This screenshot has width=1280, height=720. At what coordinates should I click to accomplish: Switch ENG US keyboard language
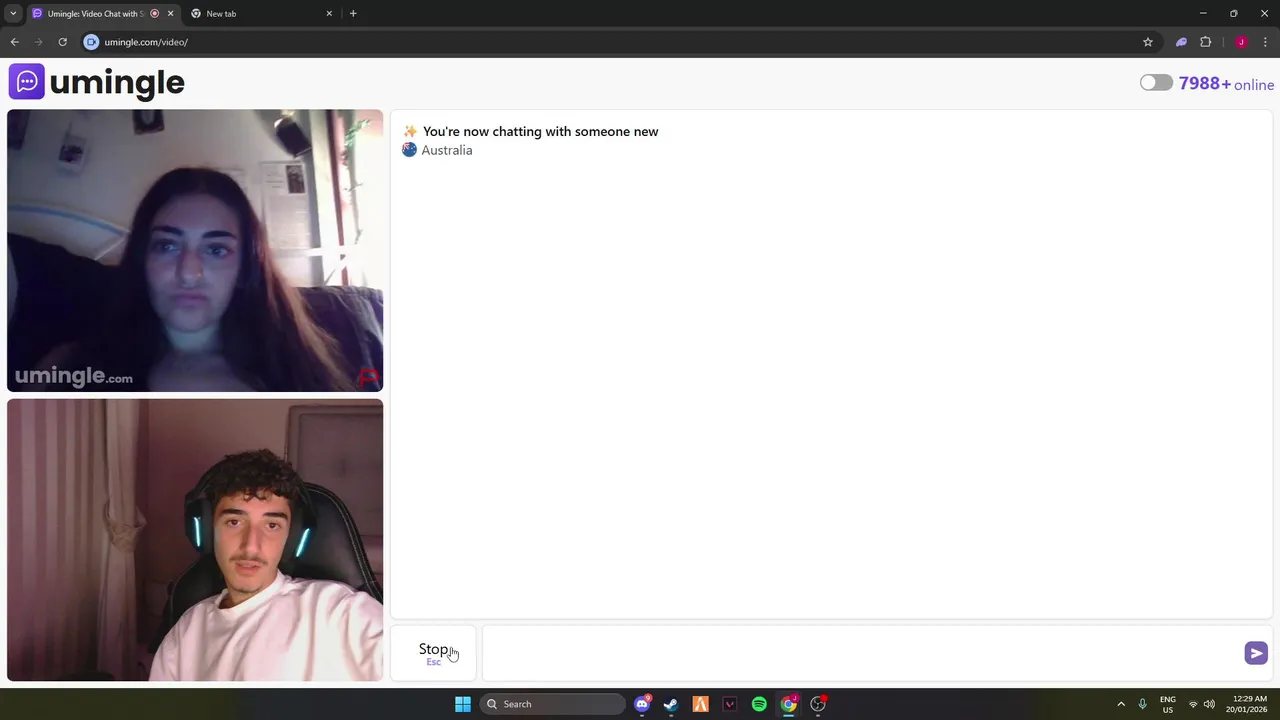pos(1167,704)
